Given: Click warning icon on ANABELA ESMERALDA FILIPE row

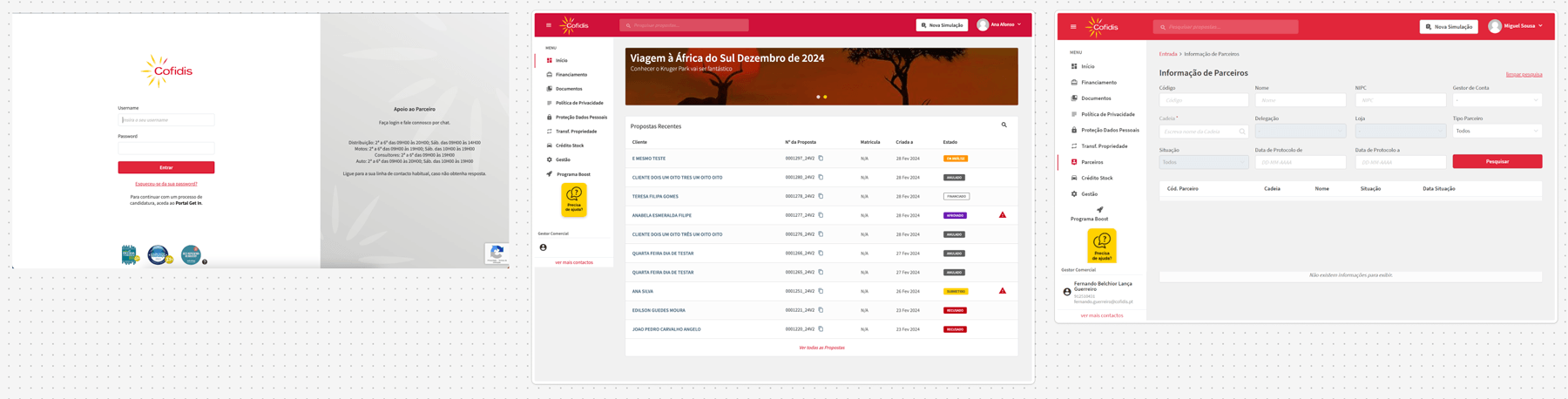Looking at the screenshot, I should point(1003,215).
